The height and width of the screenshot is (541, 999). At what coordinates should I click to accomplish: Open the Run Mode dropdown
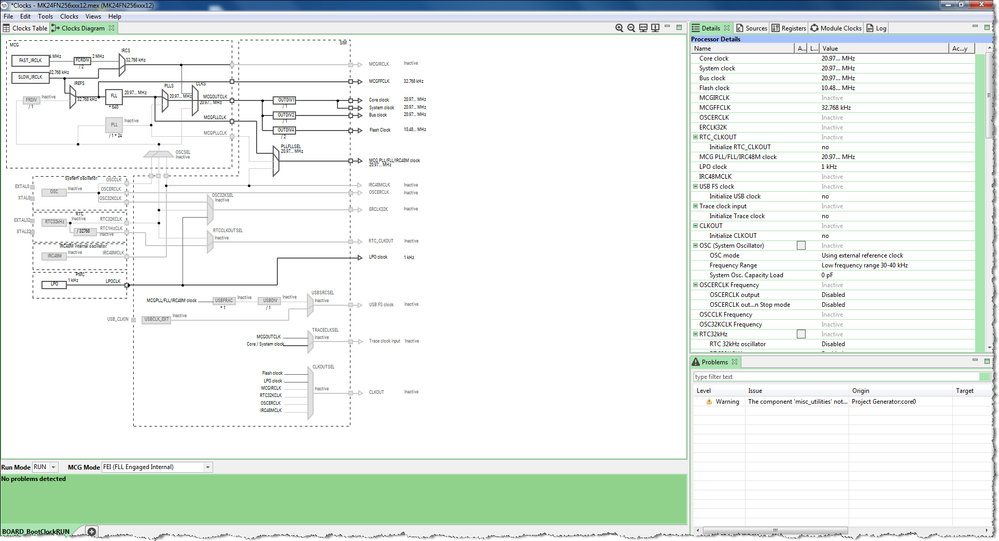(x=45, y=467)
